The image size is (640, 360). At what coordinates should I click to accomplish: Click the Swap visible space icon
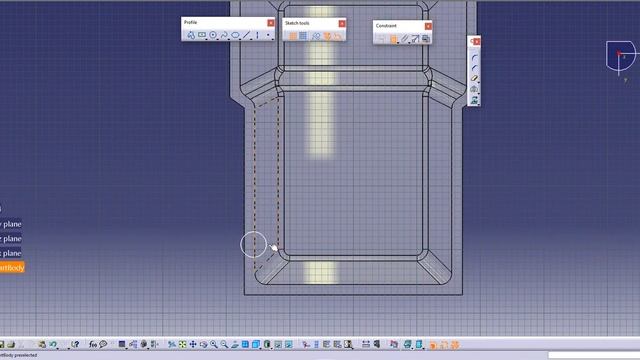point(289,344)
